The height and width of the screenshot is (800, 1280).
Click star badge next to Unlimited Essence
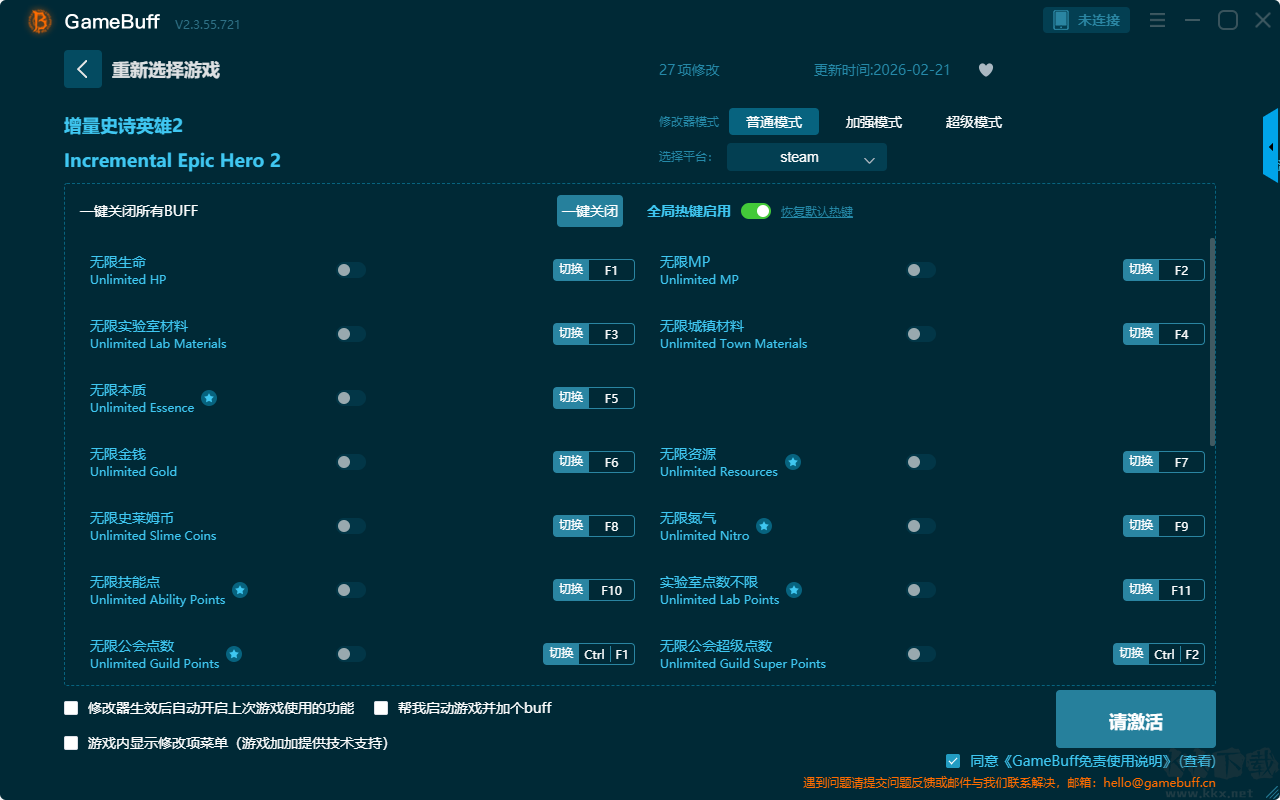coord(209,398)
